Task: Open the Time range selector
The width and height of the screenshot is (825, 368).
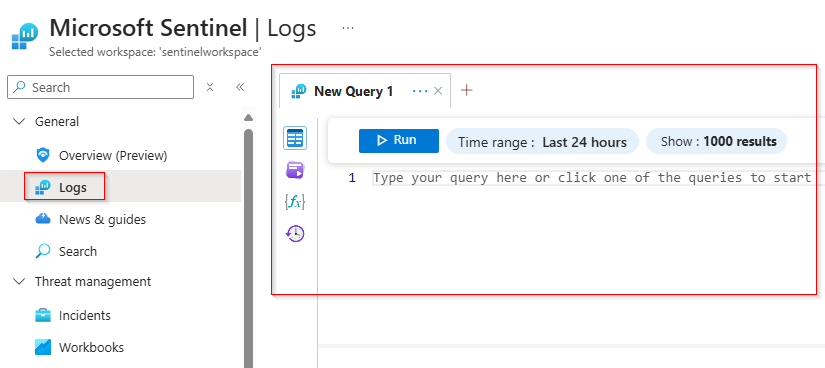Action: pyautogui.click(x=542, y=142)
